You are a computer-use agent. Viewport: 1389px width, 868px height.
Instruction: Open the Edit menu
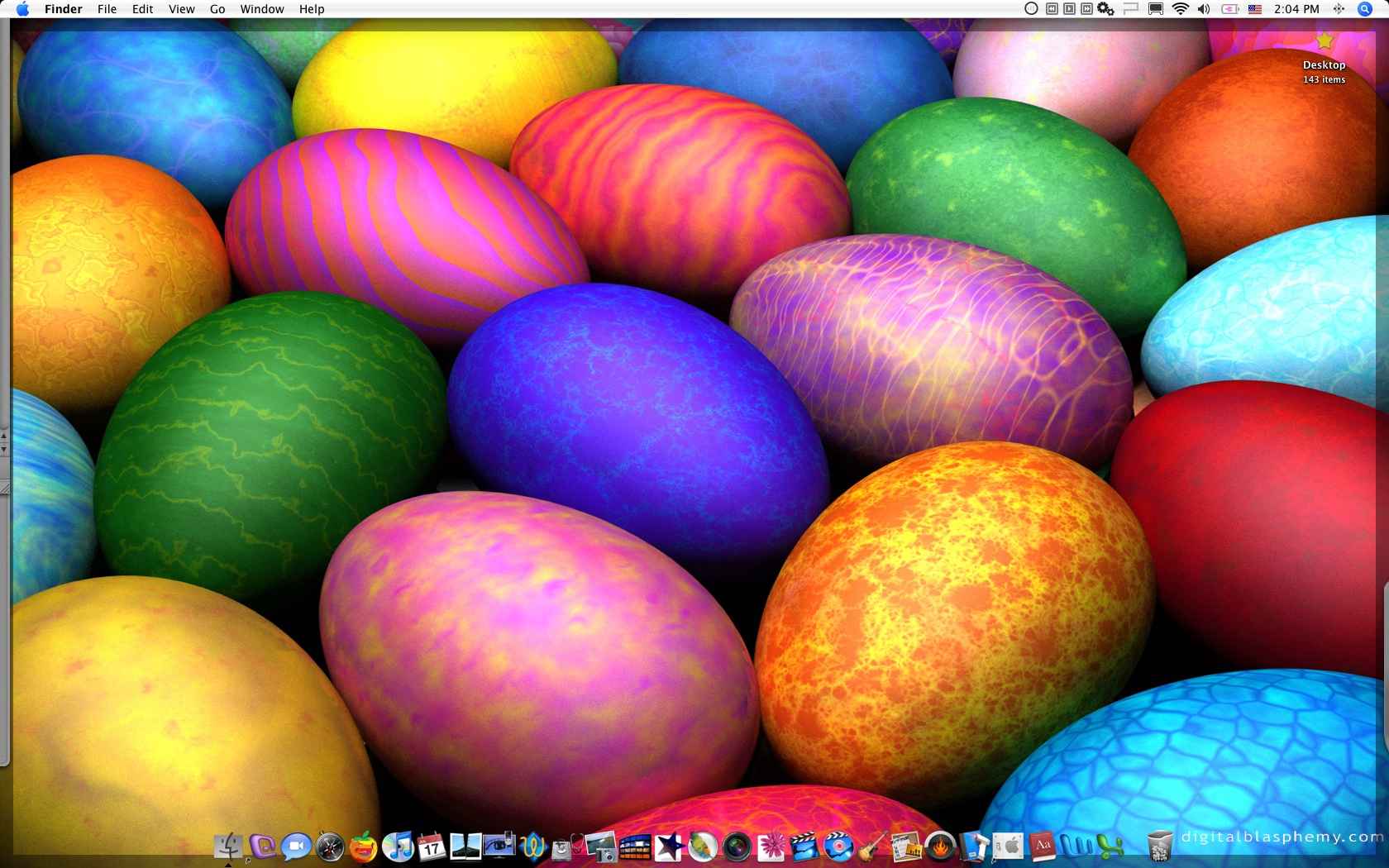(142, 9)
